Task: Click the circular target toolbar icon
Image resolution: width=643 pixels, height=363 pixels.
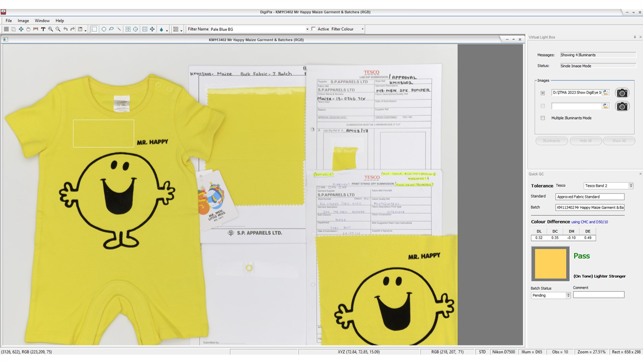Action: coord(135,29)
